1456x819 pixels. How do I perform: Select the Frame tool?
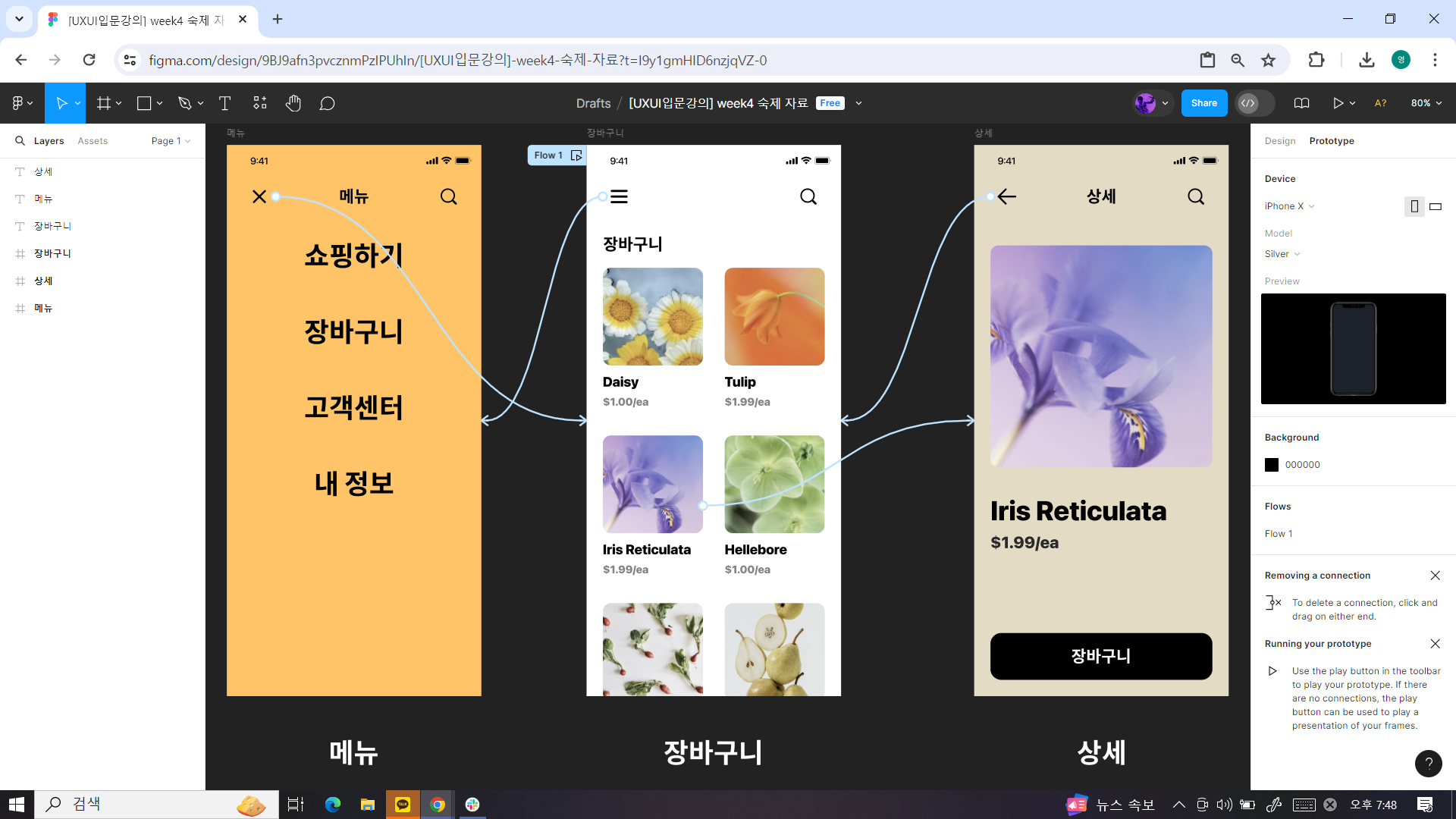pos(104,103)
